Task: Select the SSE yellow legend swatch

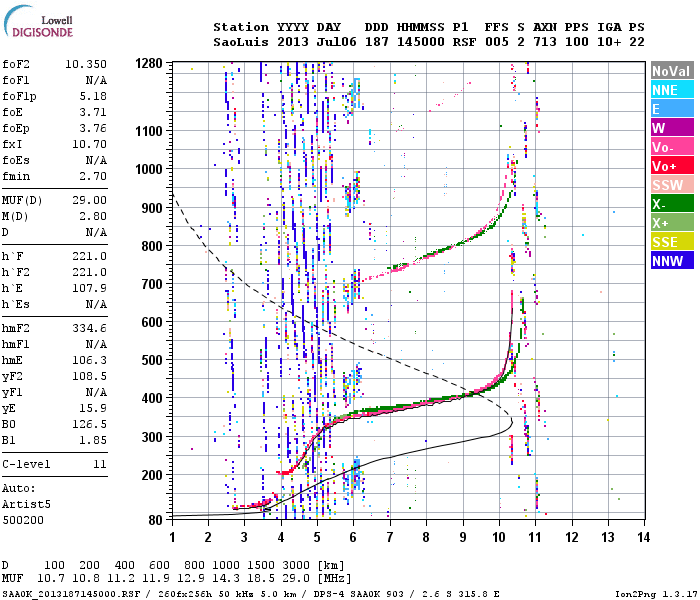Action: [672, 242]
